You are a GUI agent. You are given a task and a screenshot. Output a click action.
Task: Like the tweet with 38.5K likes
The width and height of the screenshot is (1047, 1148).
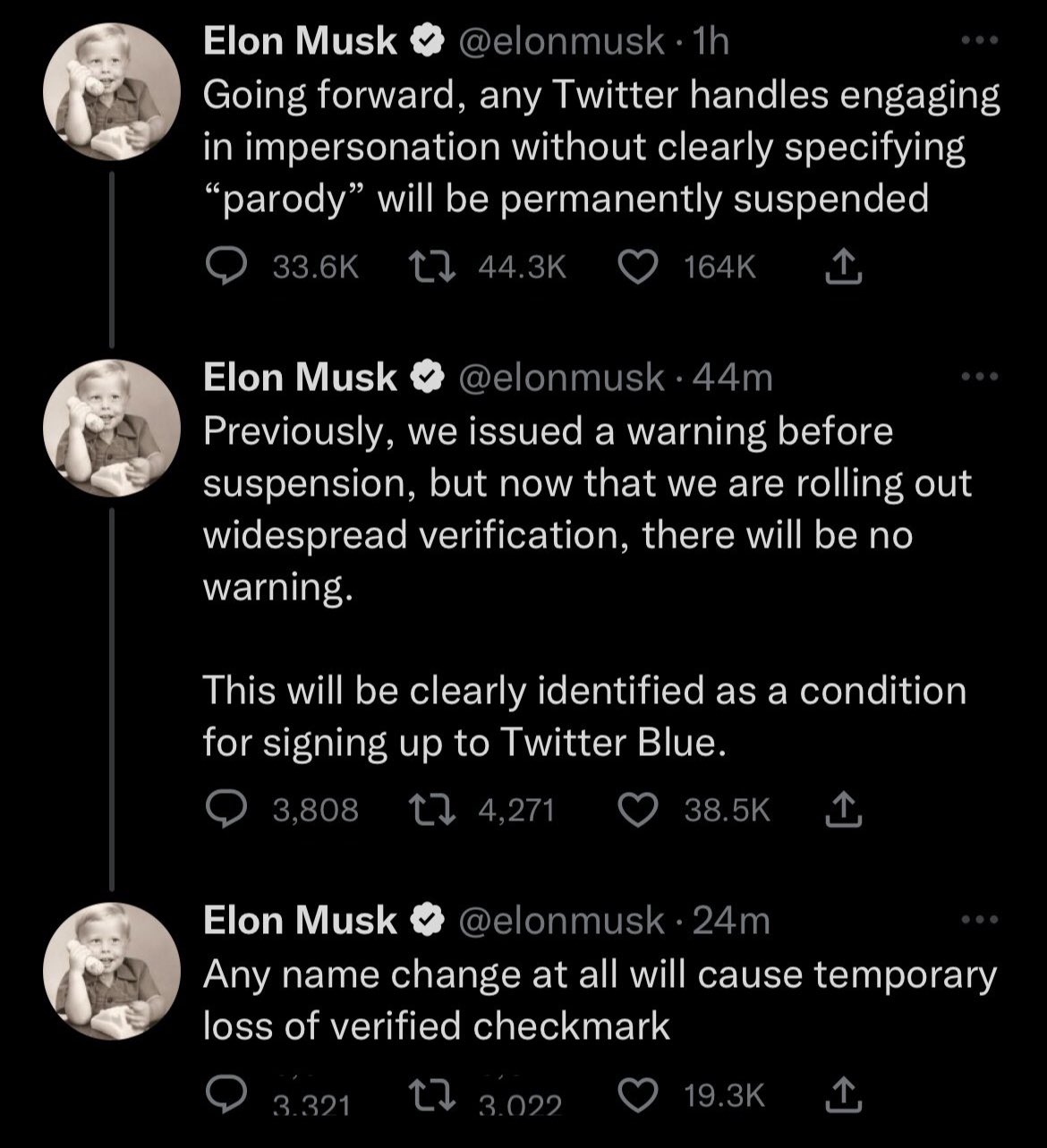pyautogui.click(x=639, y=810)
